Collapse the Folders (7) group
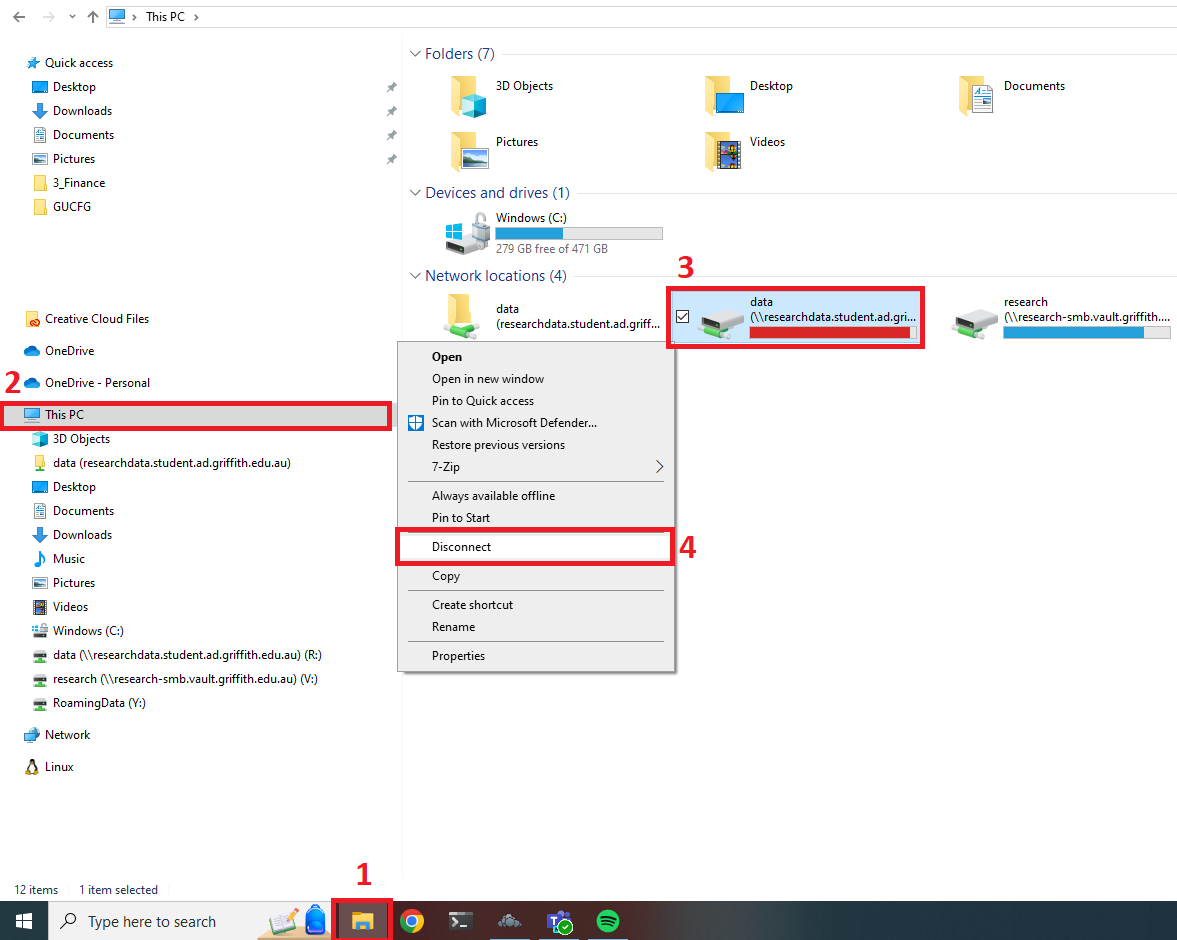 coord(415,54)
